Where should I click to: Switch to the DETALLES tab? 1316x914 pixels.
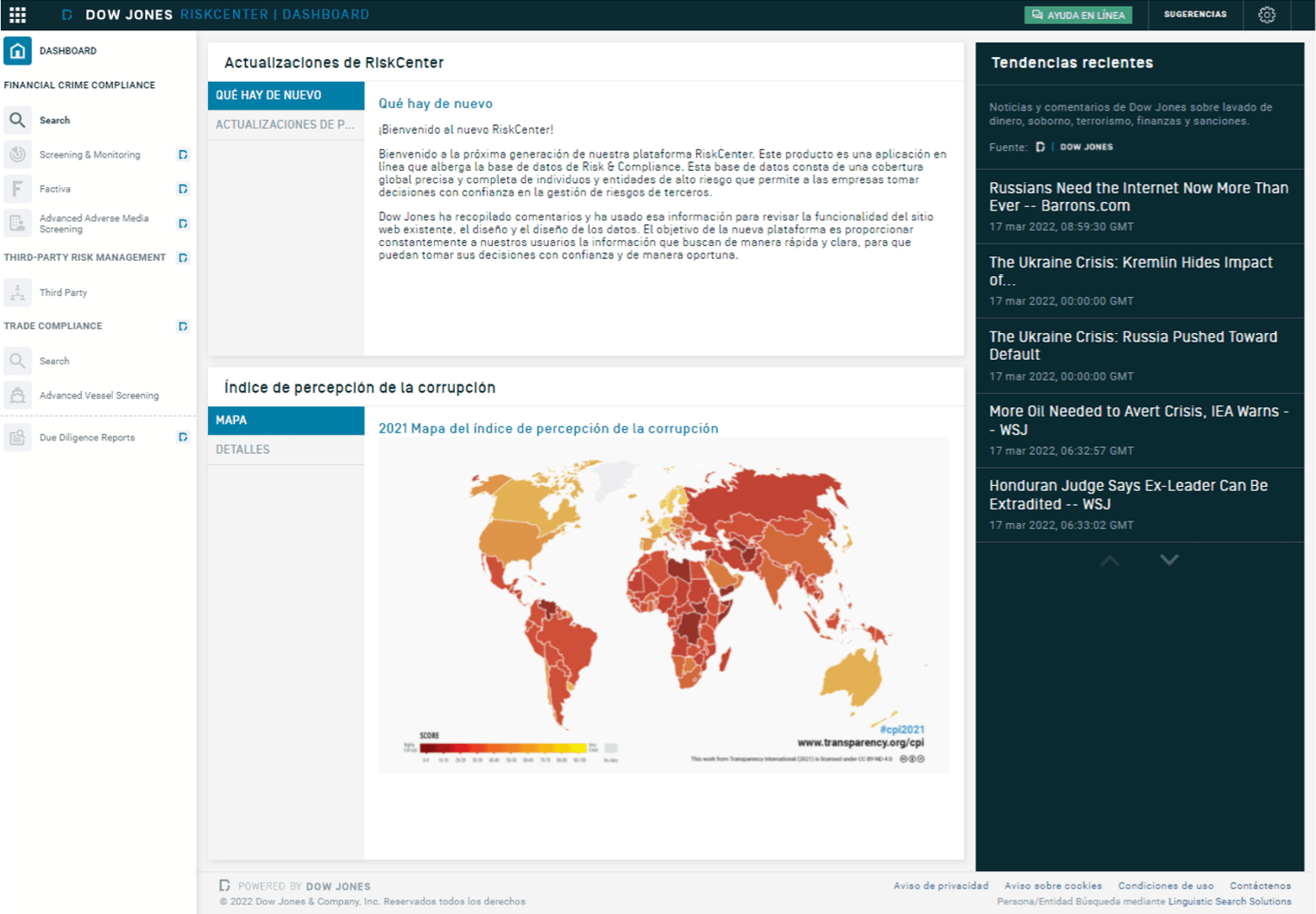point(286,450)
